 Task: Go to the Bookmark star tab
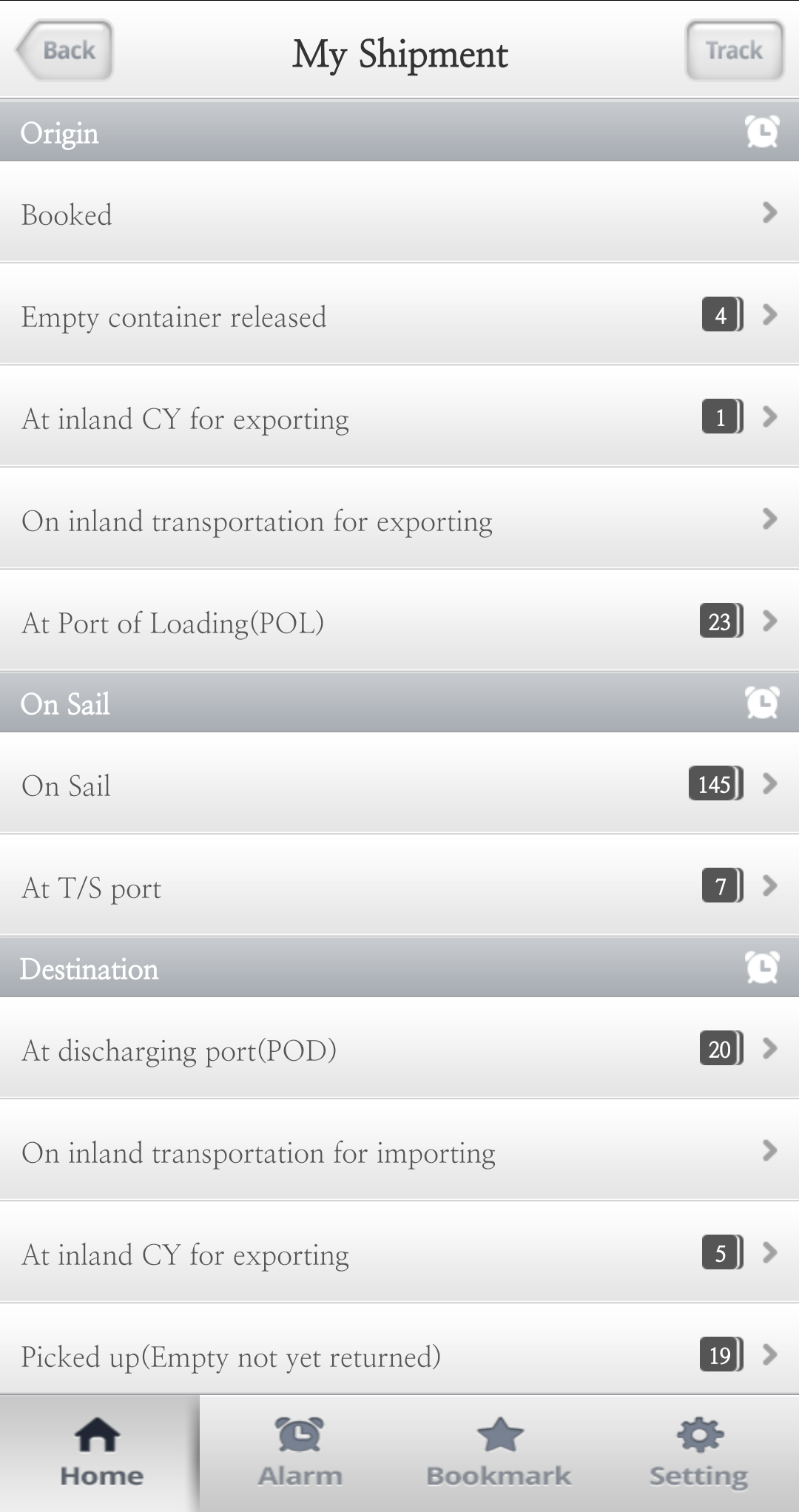pos(499,1453)
